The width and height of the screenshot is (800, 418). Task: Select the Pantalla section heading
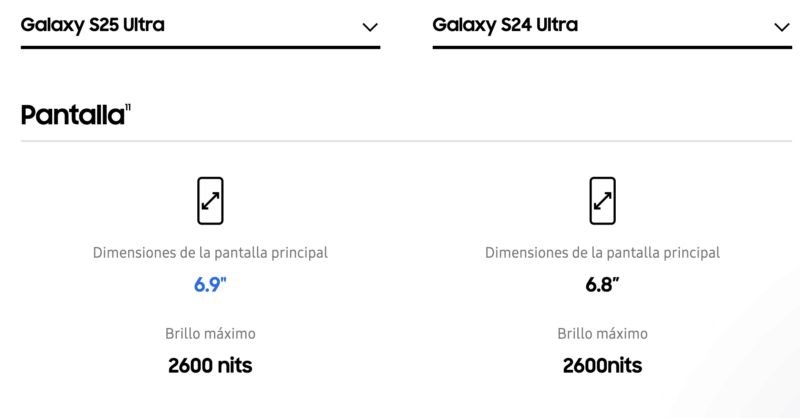[x=72, y=115]
